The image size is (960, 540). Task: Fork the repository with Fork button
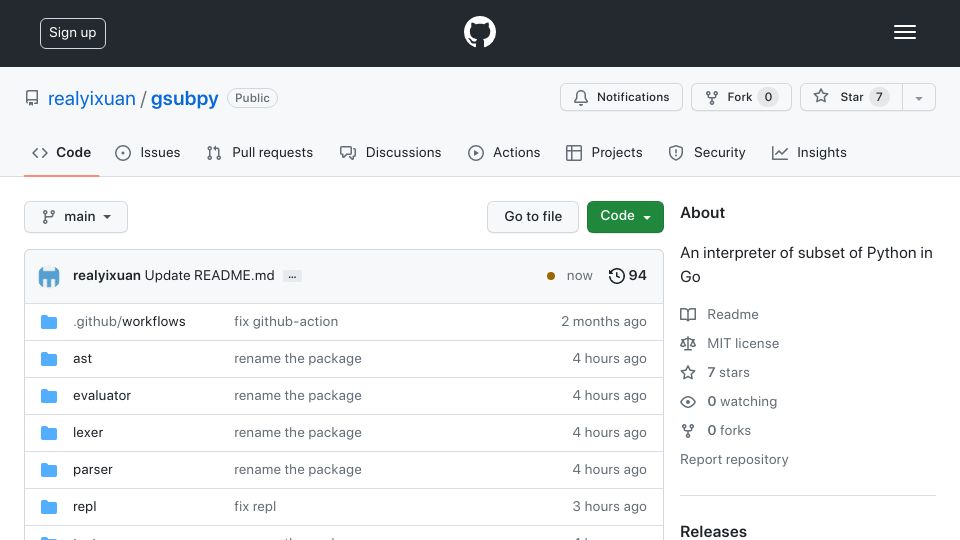coord(741,97)
